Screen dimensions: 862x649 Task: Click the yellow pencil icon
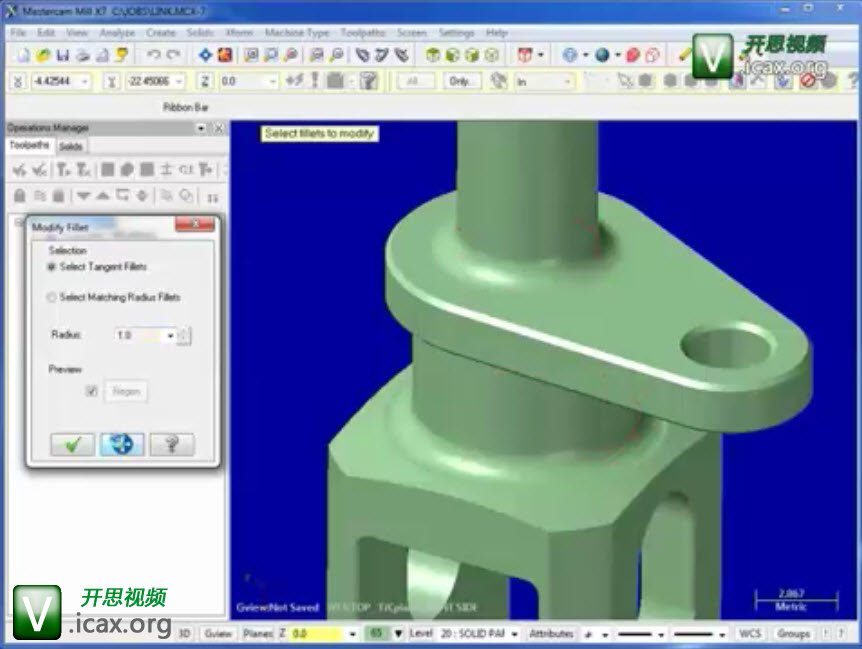[x=684, y=55]
